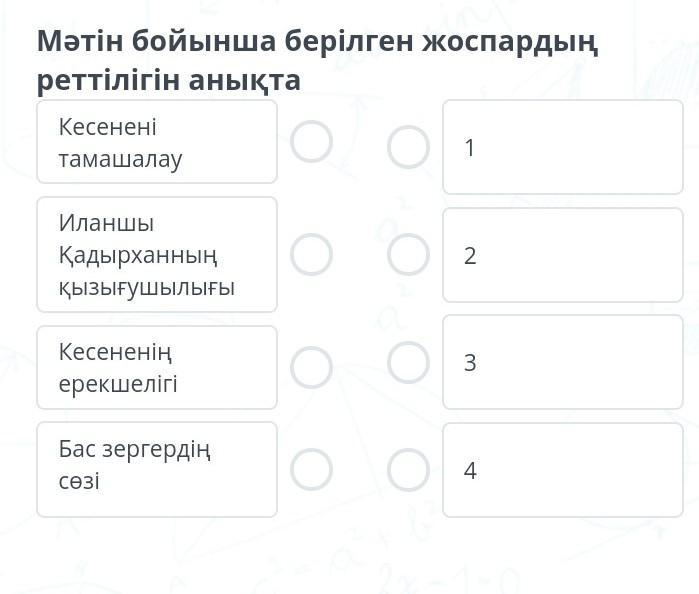699x594 pixels.
Task: Choose the circle left of number 3
Action: [x=408, y=362]
